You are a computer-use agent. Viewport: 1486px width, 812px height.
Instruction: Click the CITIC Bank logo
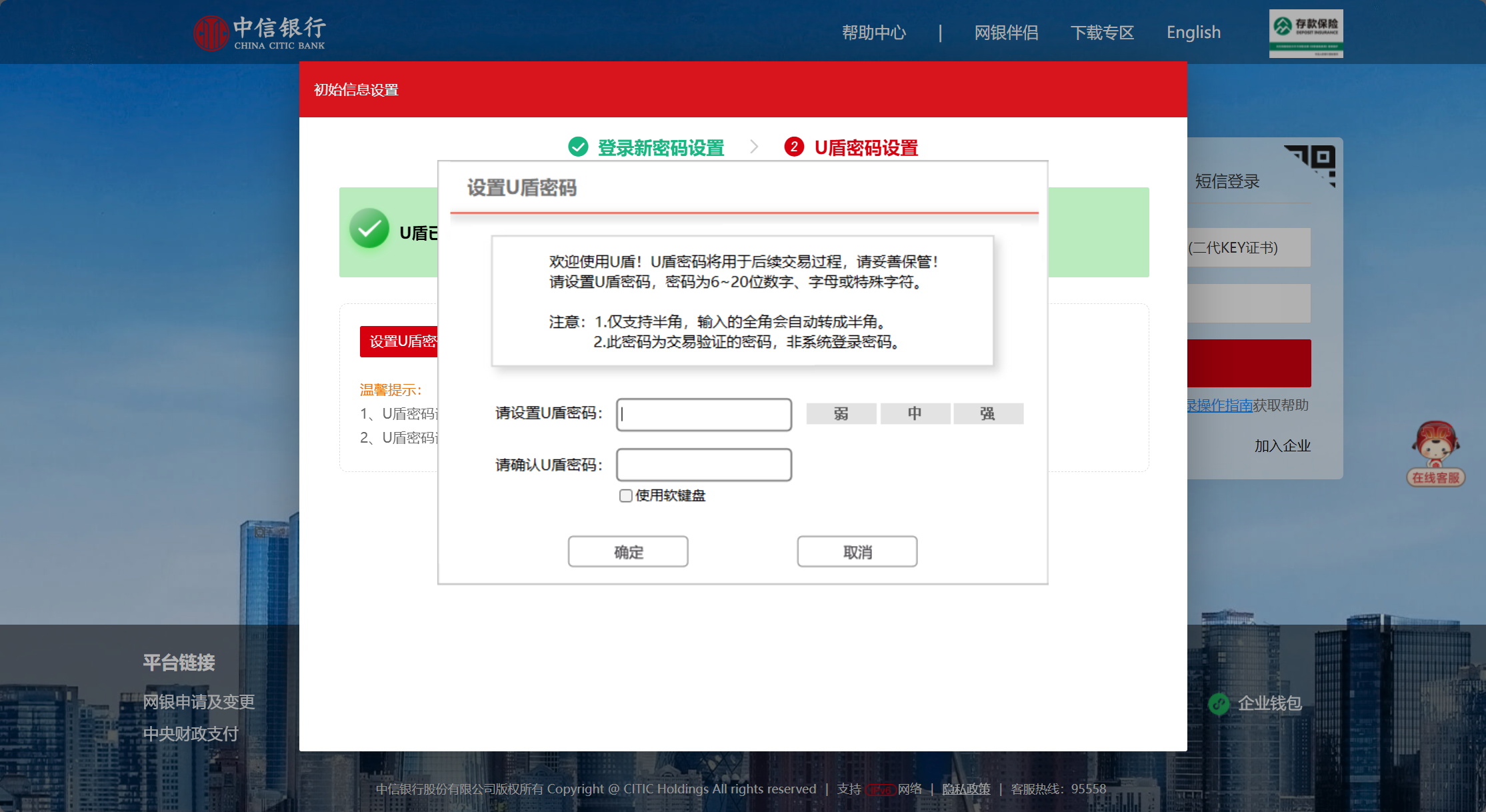[x=259, y=33]
